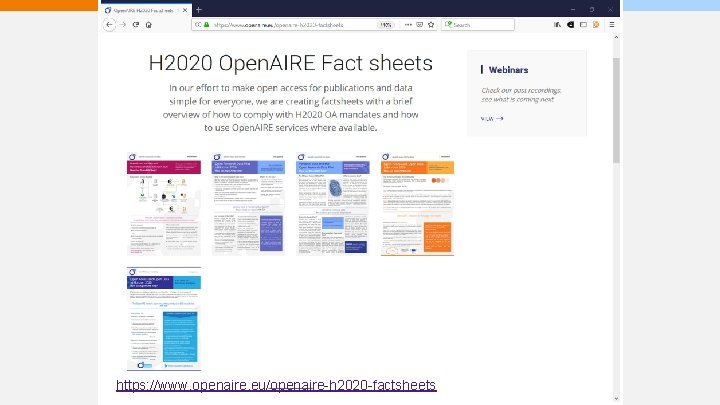The width and height of the screenshot is (720, 405).
Task: Click the text 'Check our past recordings'
Action: (521, 90)
